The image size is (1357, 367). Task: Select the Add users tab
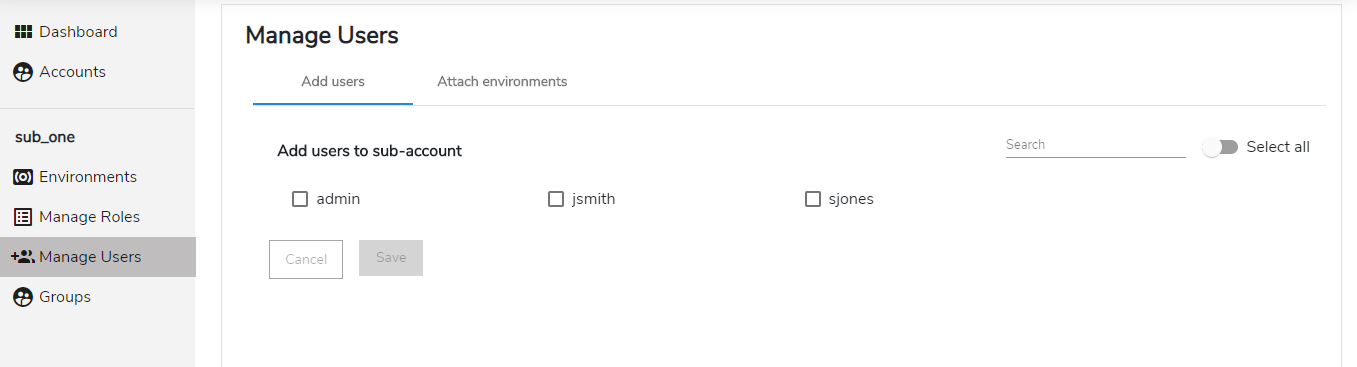pyautogui.click(x=333, y=82)
